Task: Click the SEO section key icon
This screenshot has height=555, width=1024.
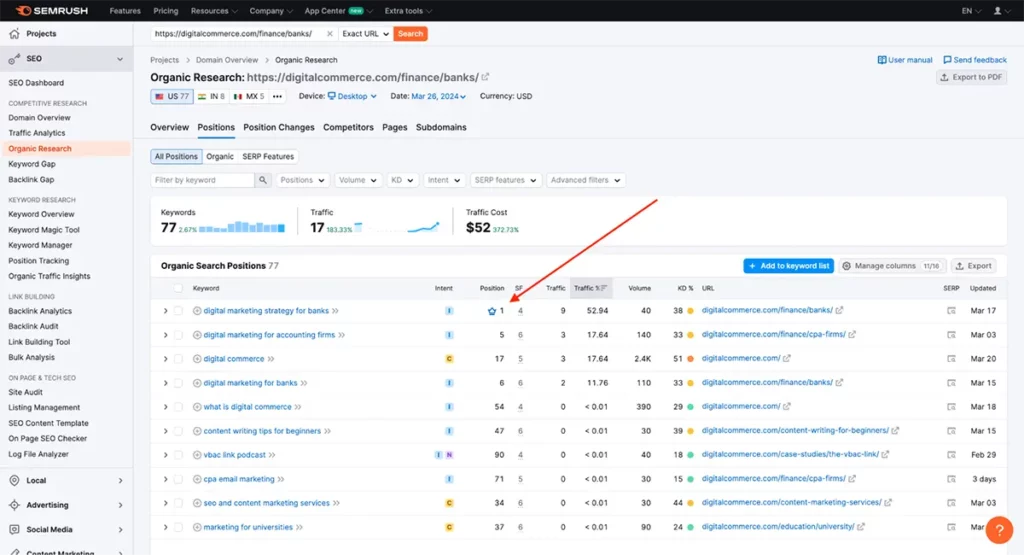Action: click(x=14, y=59)
